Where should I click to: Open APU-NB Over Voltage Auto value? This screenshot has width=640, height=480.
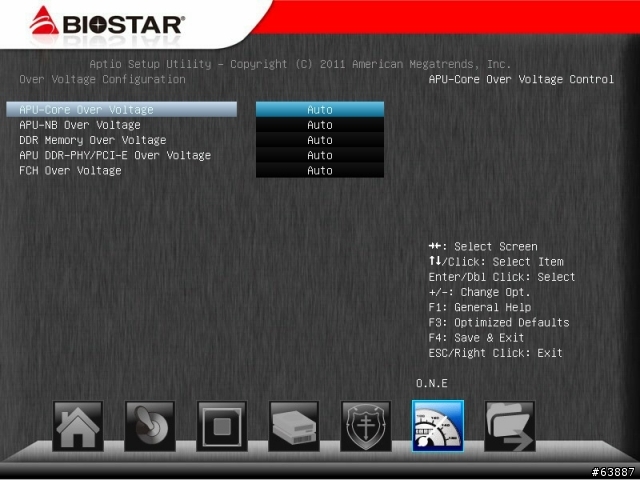click(x=320, y=124)
